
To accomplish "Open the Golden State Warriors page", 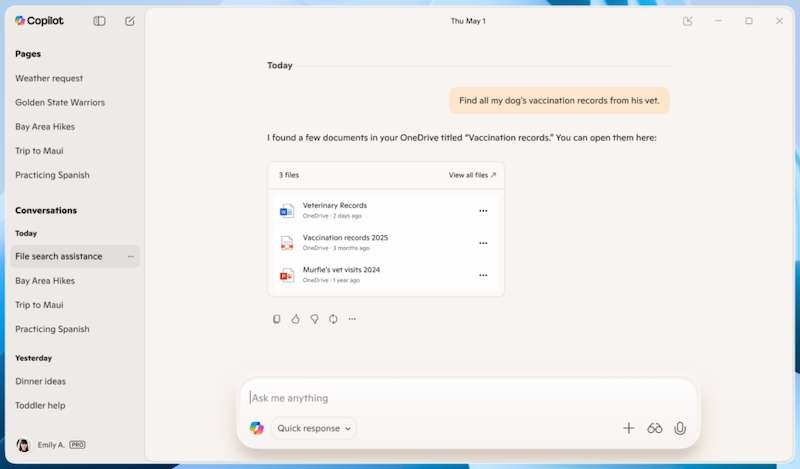I will [x=60, y=103].
